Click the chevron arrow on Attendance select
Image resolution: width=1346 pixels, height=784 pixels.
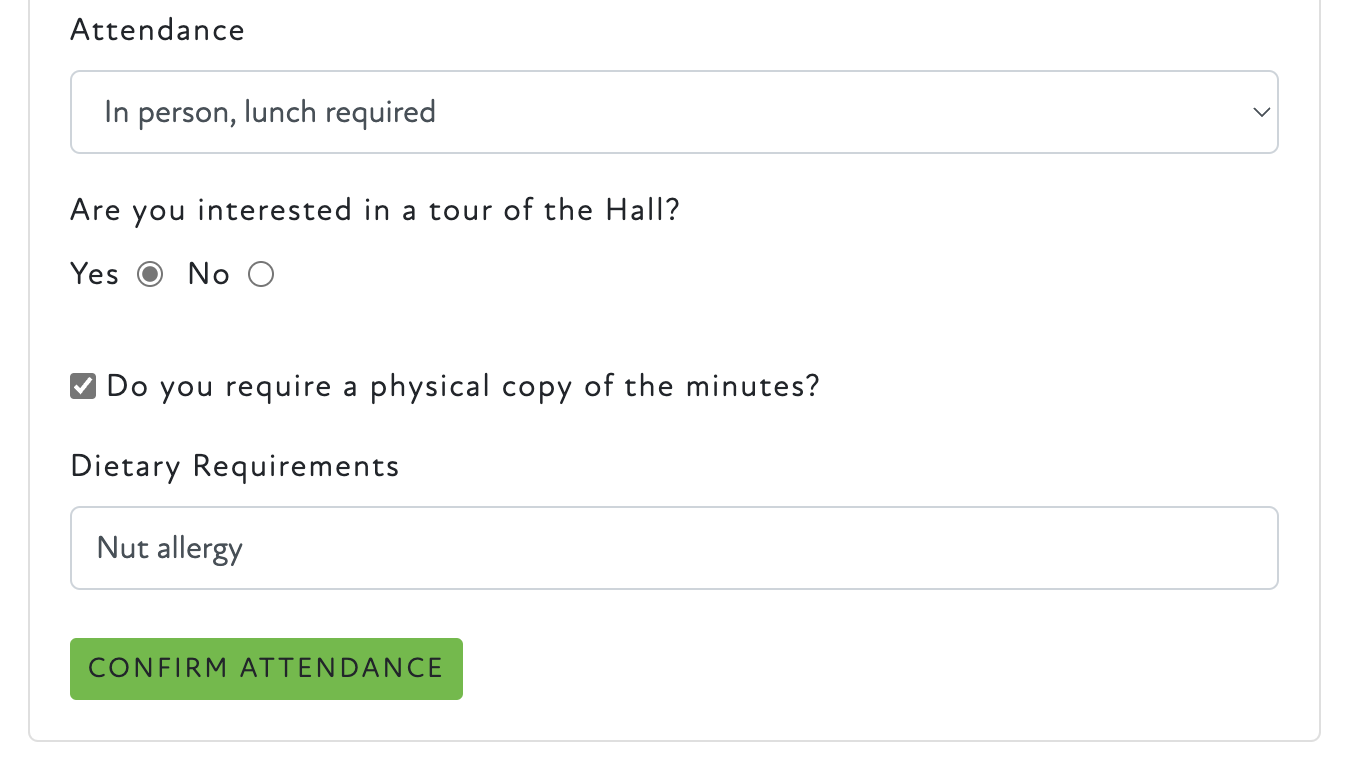(1261, 112)
